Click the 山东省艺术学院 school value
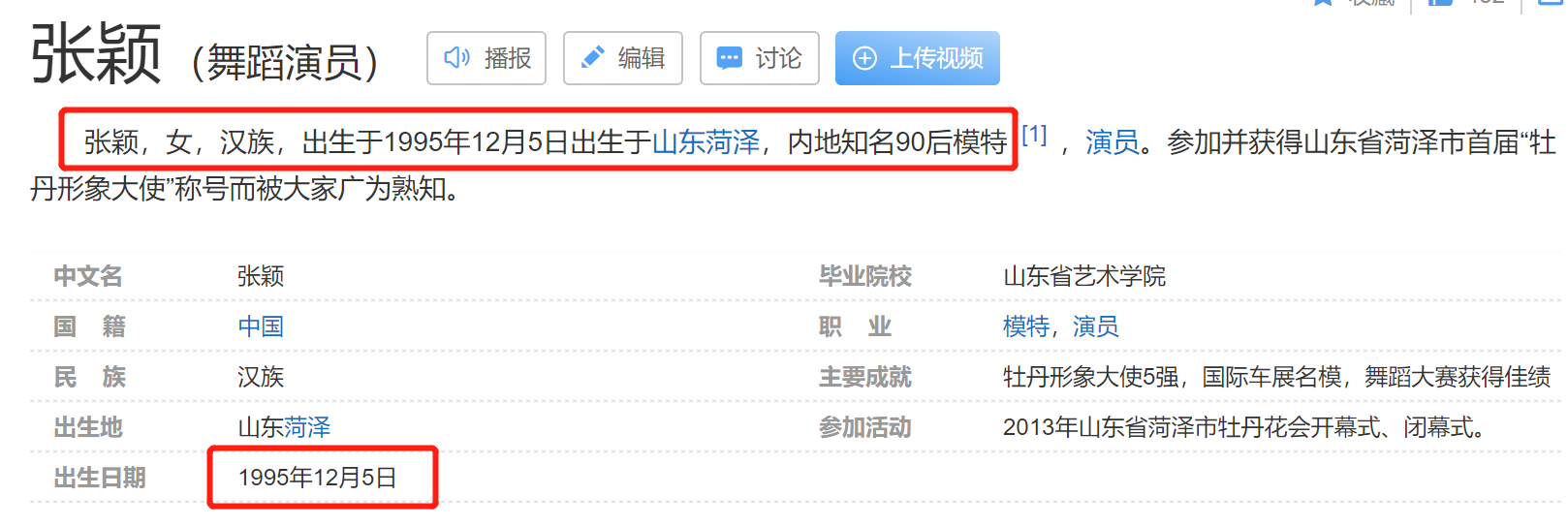 pyautogui.click(x=1083, y=276)
